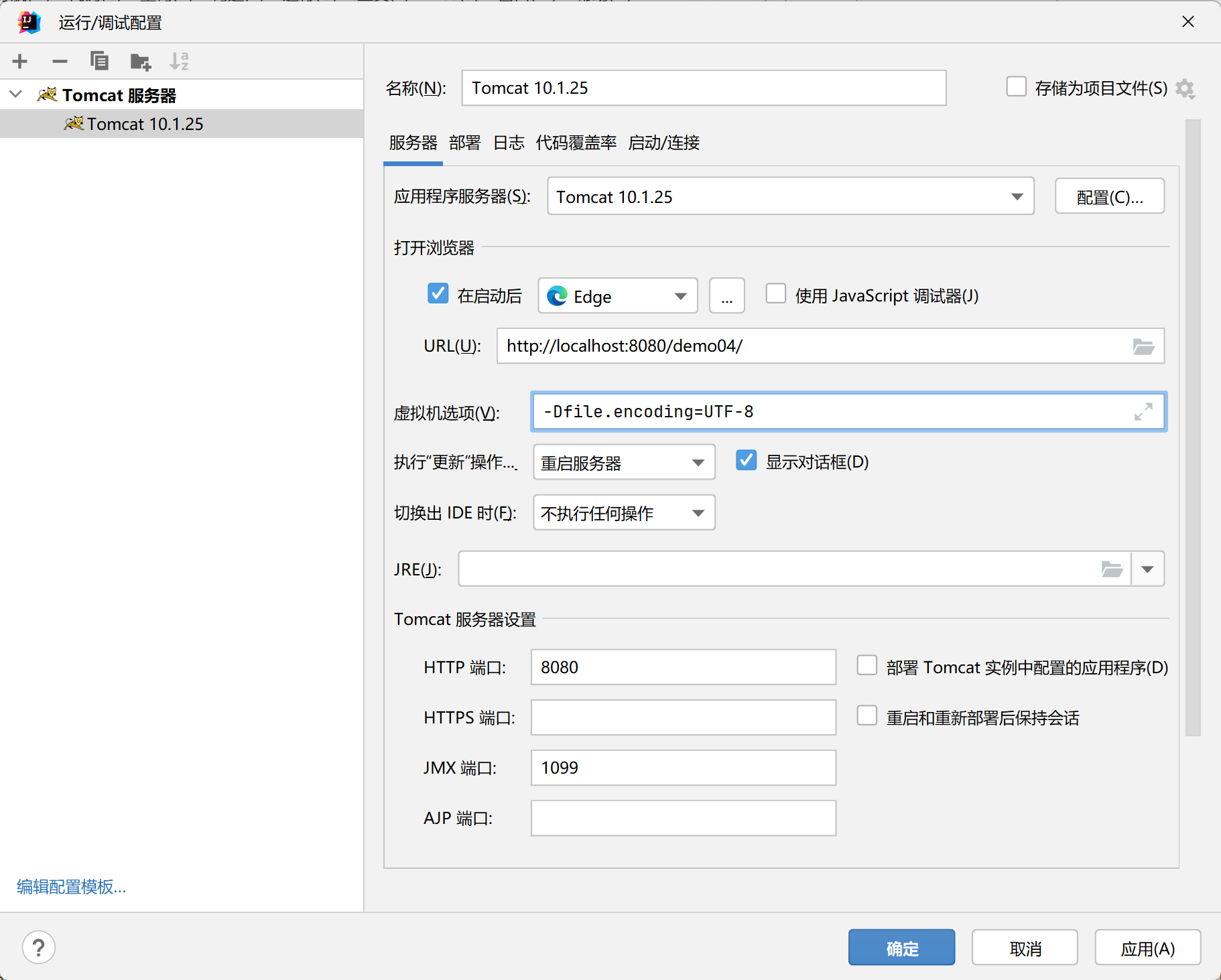
Task: Click the empty AJP port field
Action: [684, 818]
